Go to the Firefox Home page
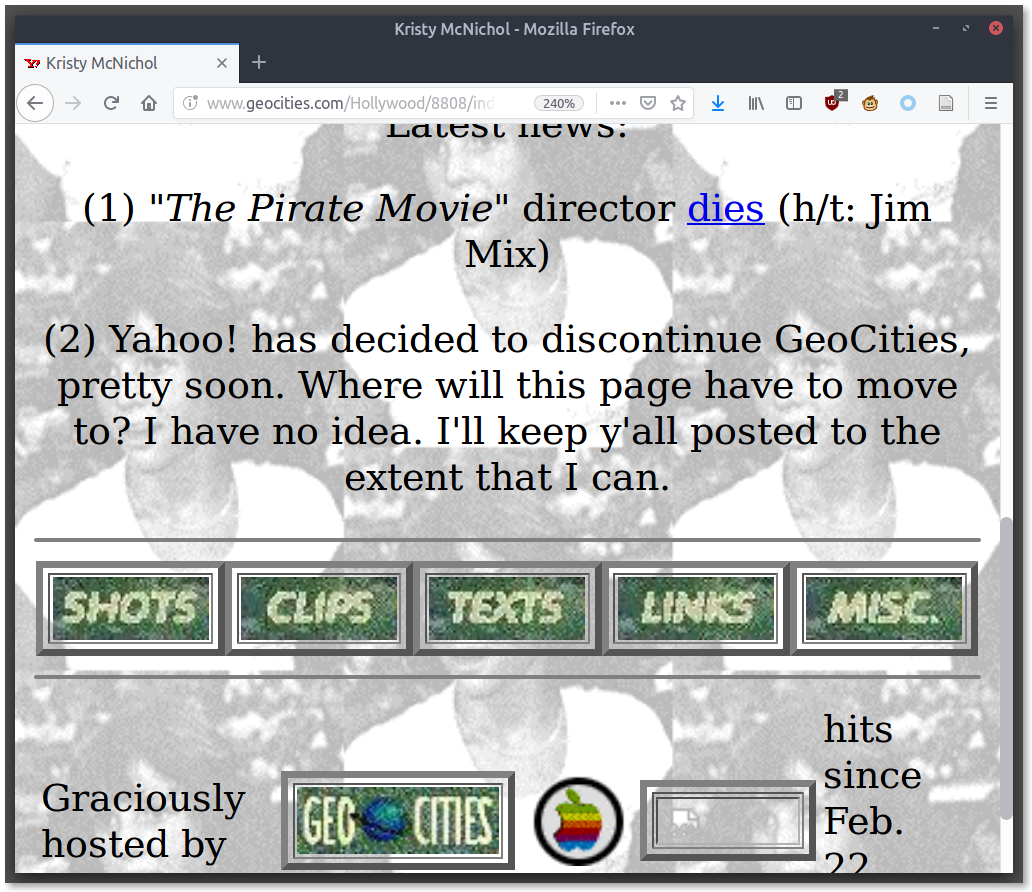This screenshot has width=1032, height=892. [149, 103]
